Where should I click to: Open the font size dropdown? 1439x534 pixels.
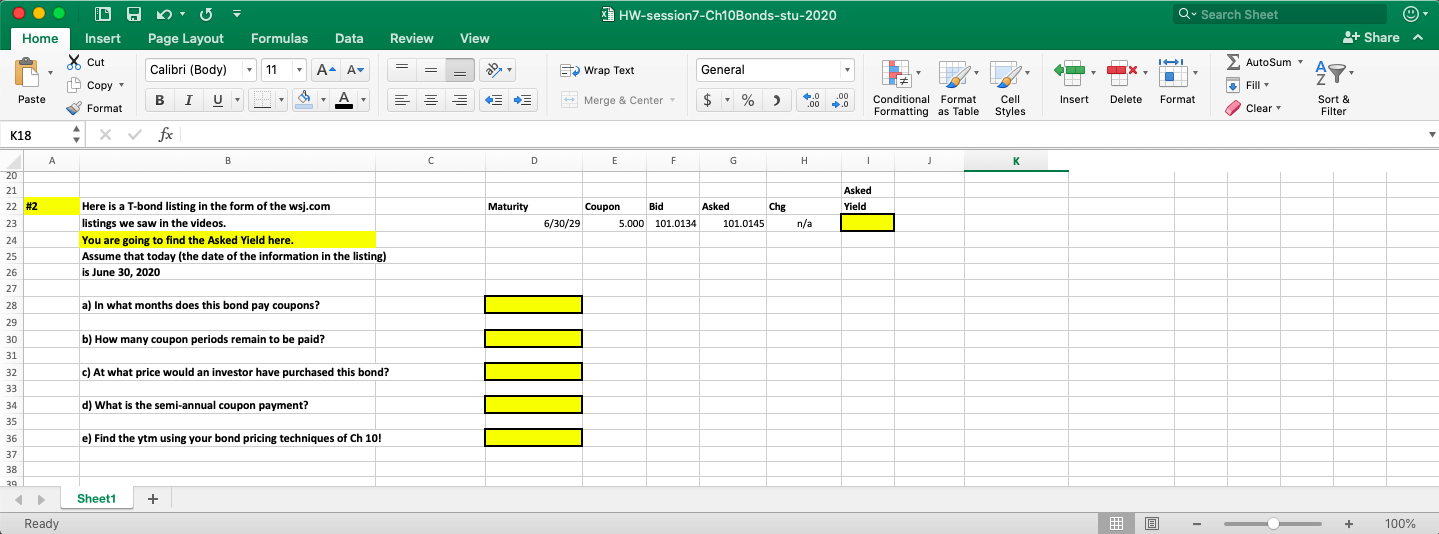[299, 70]
